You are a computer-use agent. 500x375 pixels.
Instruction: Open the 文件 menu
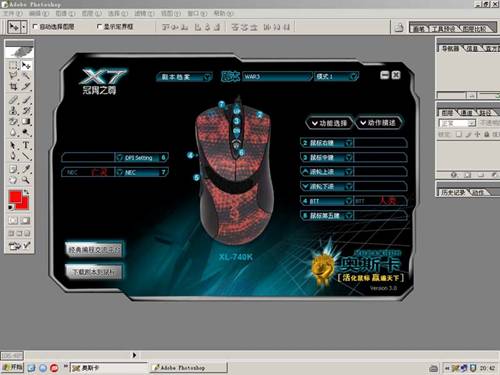(12, 13)
